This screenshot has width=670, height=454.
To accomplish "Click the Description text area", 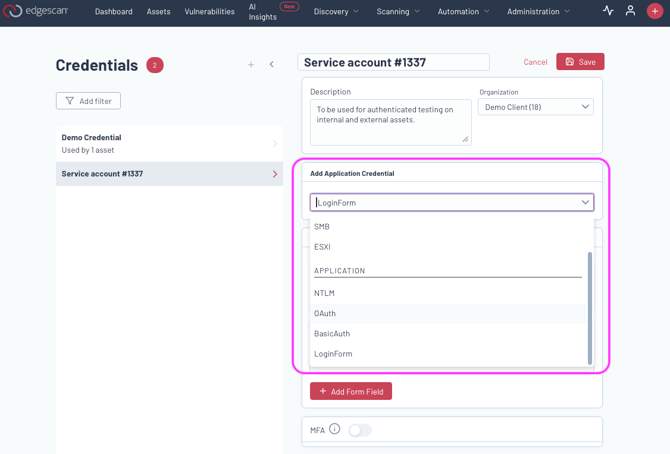I will point(389,121).
